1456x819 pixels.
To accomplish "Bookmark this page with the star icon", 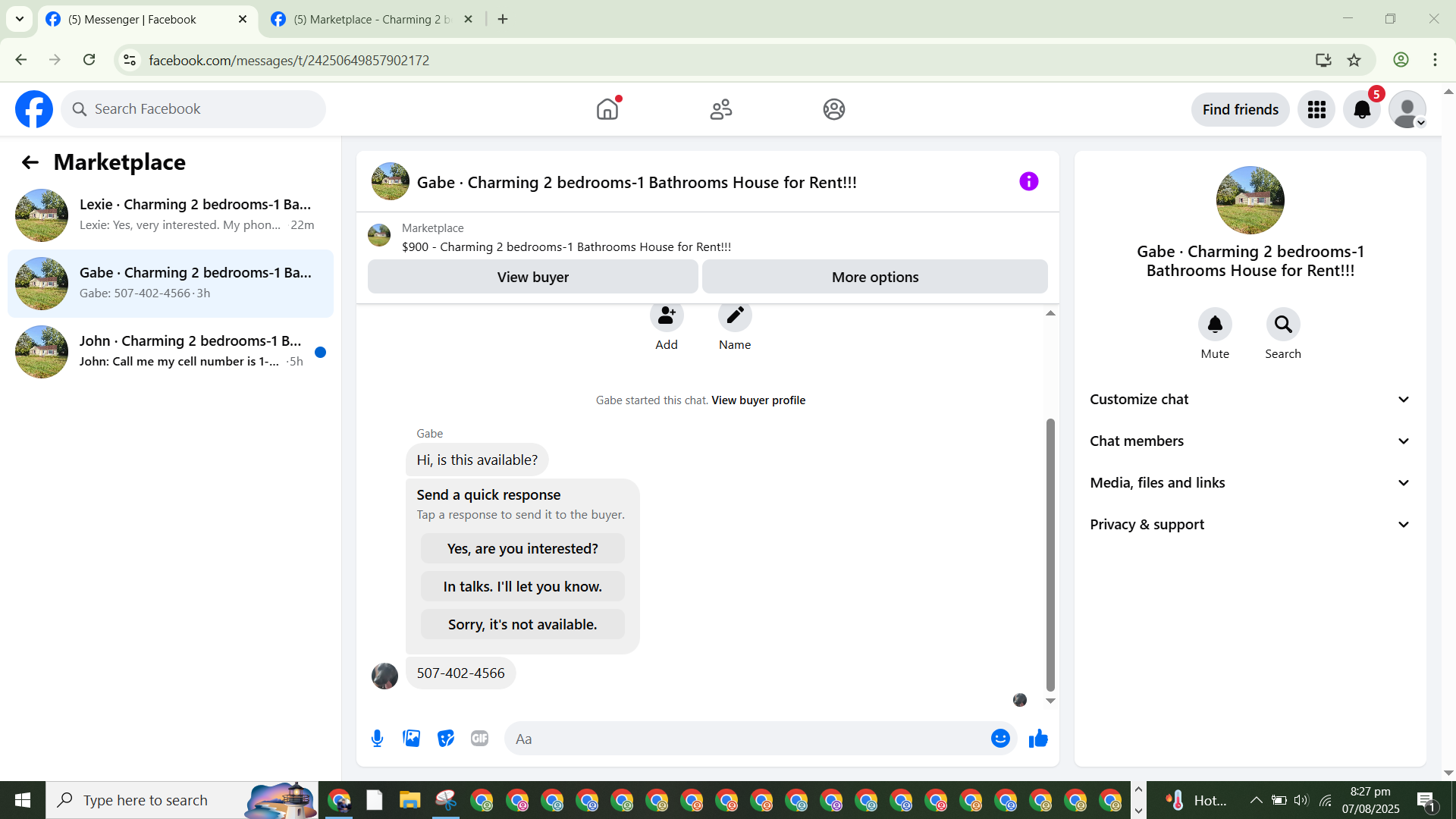I will coord(1354,60).
